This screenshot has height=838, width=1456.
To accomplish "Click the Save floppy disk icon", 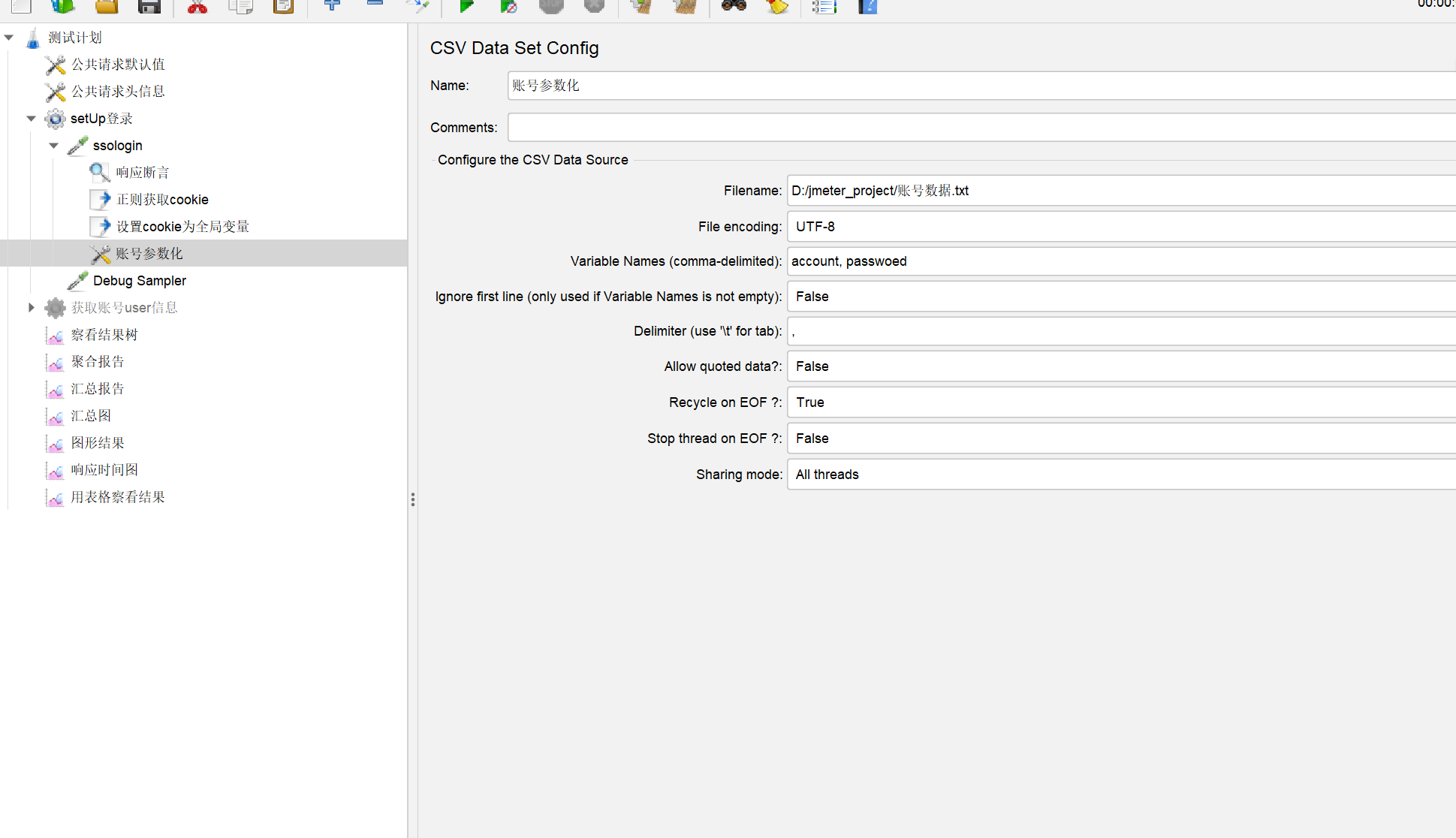I will 149,6.
